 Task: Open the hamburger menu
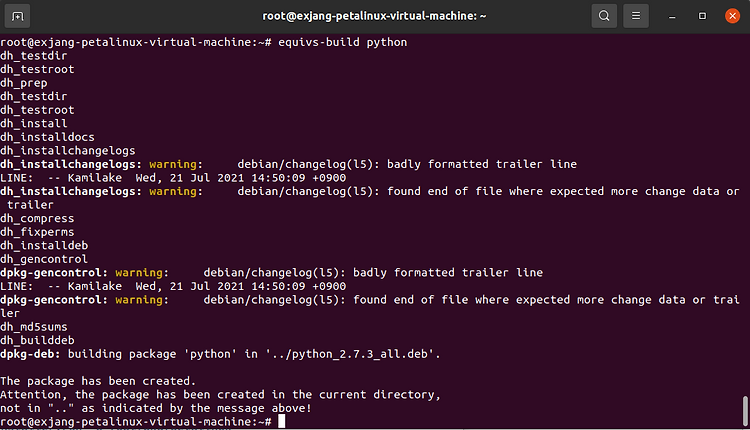[636, 16]
